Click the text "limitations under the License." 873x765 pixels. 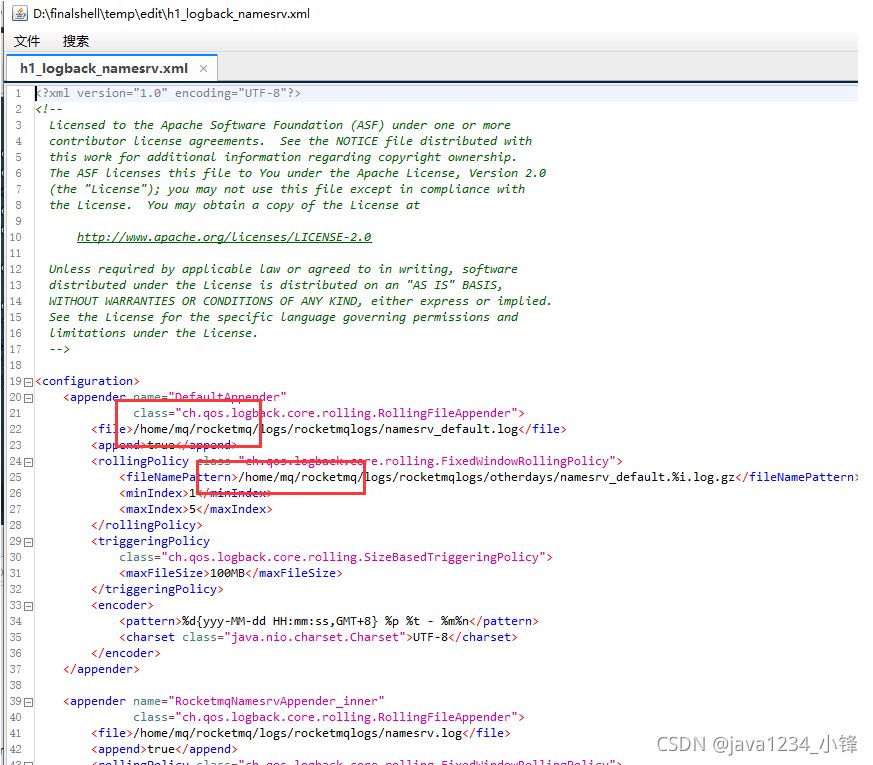pos(154,333)
